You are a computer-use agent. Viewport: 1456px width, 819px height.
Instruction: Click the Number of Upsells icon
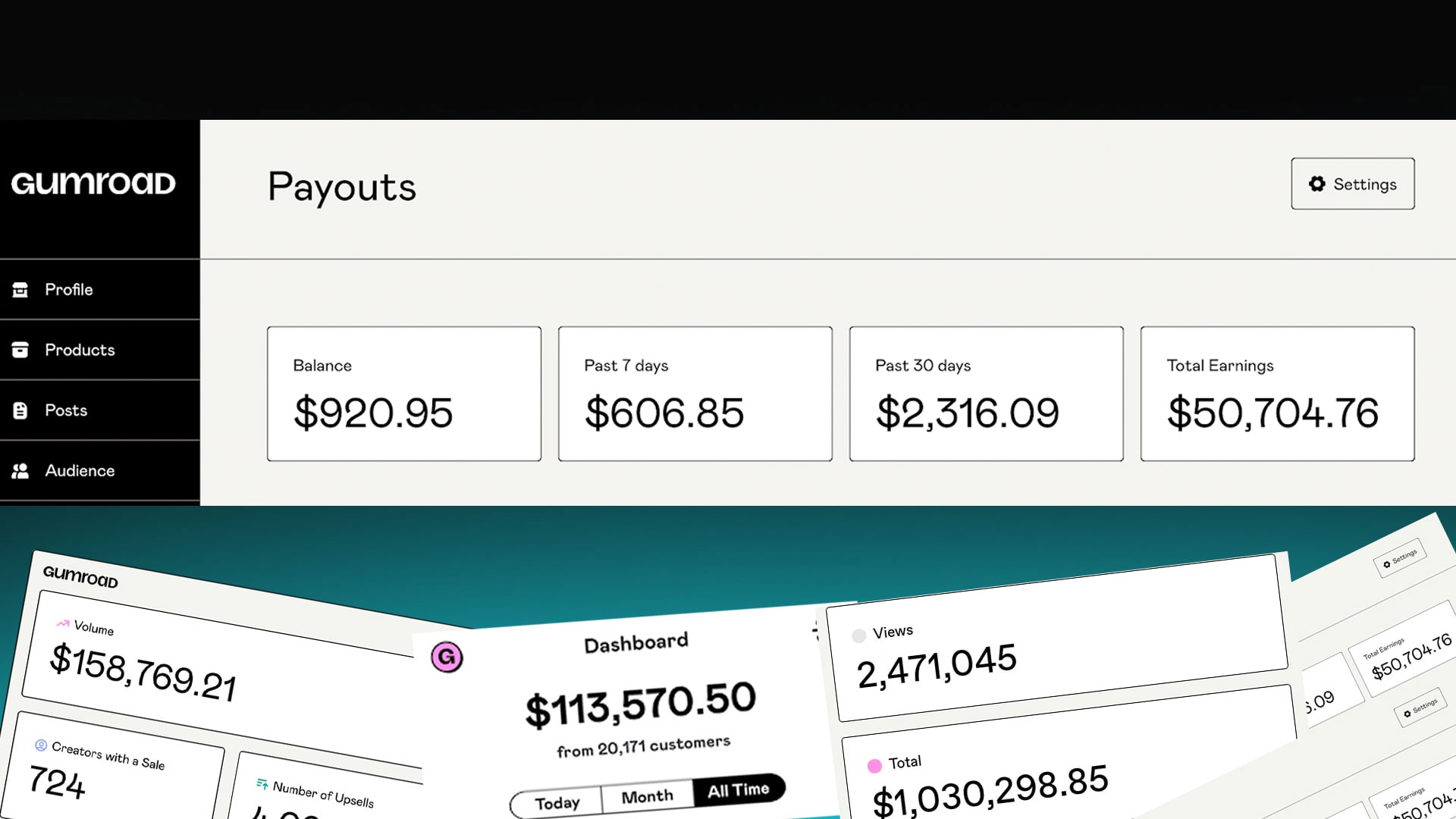pyautogui.click(x=262, y=783)
